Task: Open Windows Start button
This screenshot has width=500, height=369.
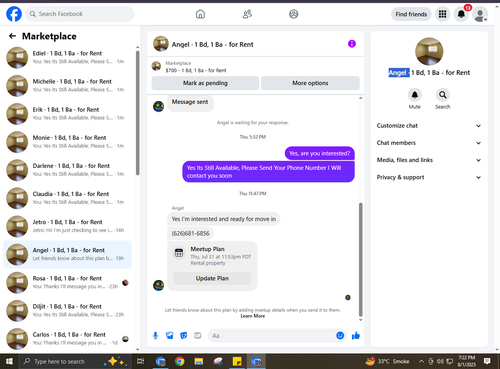Action: coord(9,361)
